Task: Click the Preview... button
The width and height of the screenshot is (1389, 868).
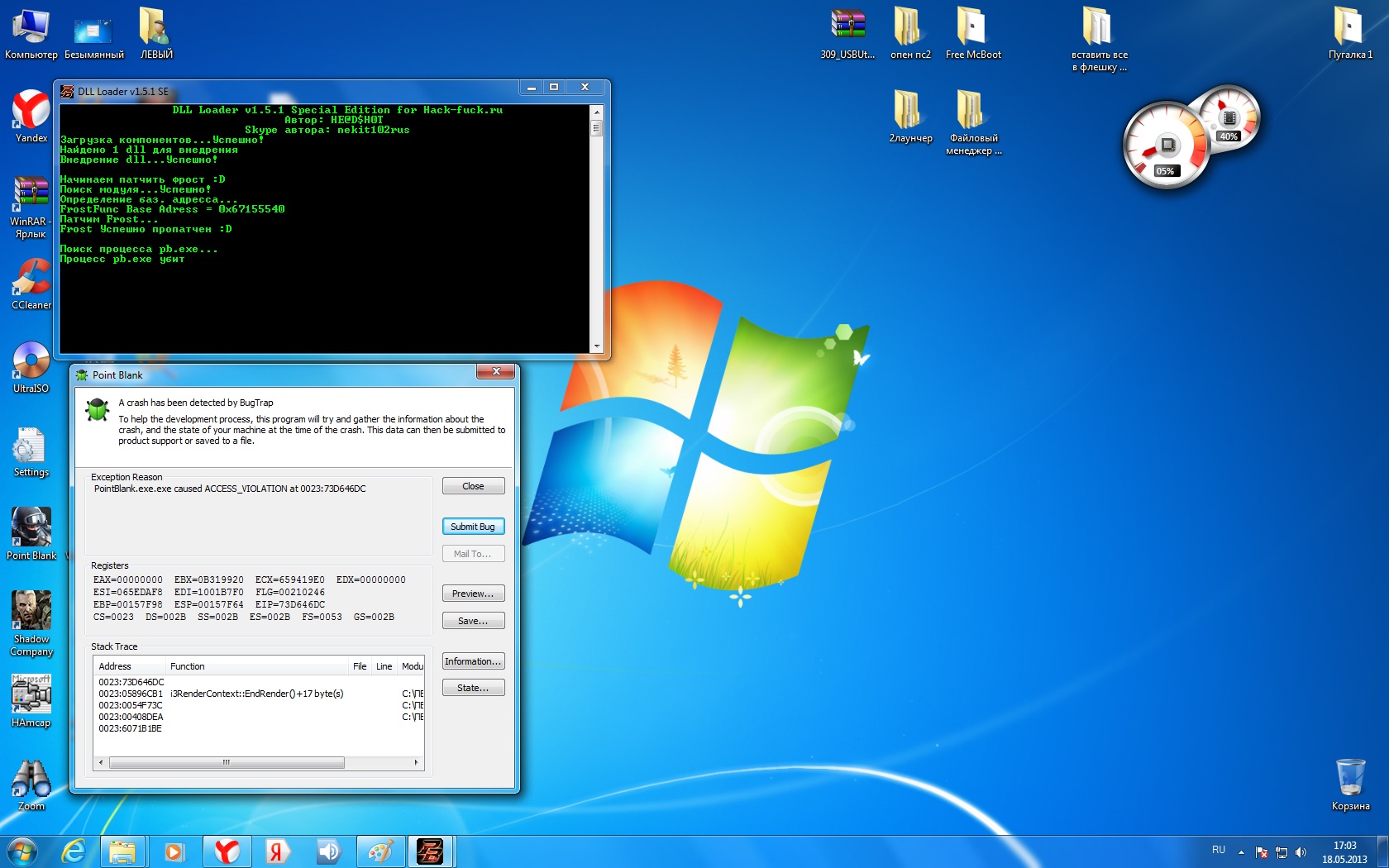Action: [x=473, y=594]
